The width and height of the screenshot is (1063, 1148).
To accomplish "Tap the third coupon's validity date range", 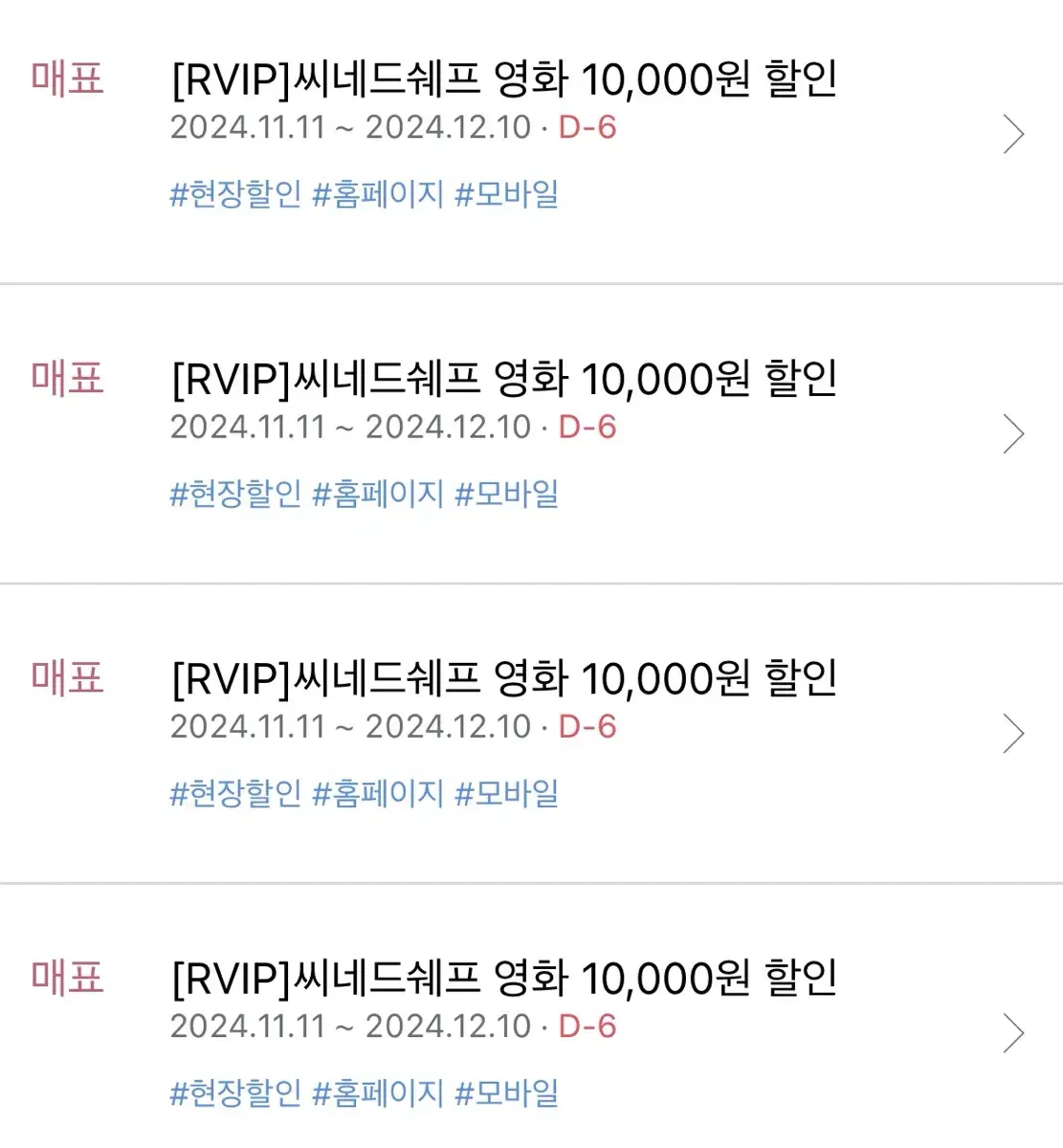I will point(350,726).
